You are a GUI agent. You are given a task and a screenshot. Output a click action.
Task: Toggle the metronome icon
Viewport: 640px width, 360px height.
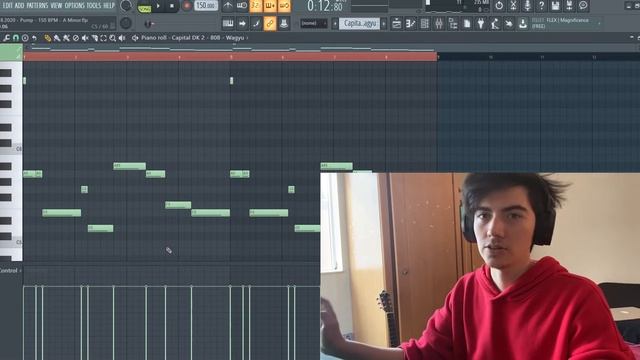point(228,6)
